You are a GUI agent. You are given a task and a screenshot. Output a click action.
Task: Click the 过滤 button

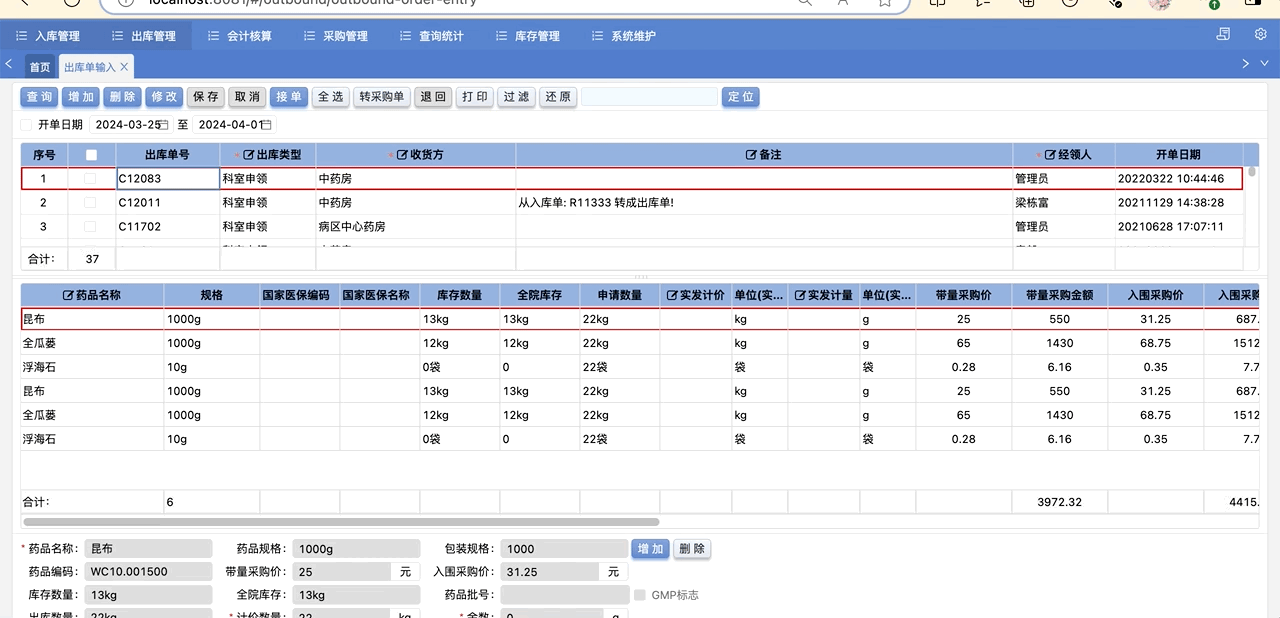[517, 97]
